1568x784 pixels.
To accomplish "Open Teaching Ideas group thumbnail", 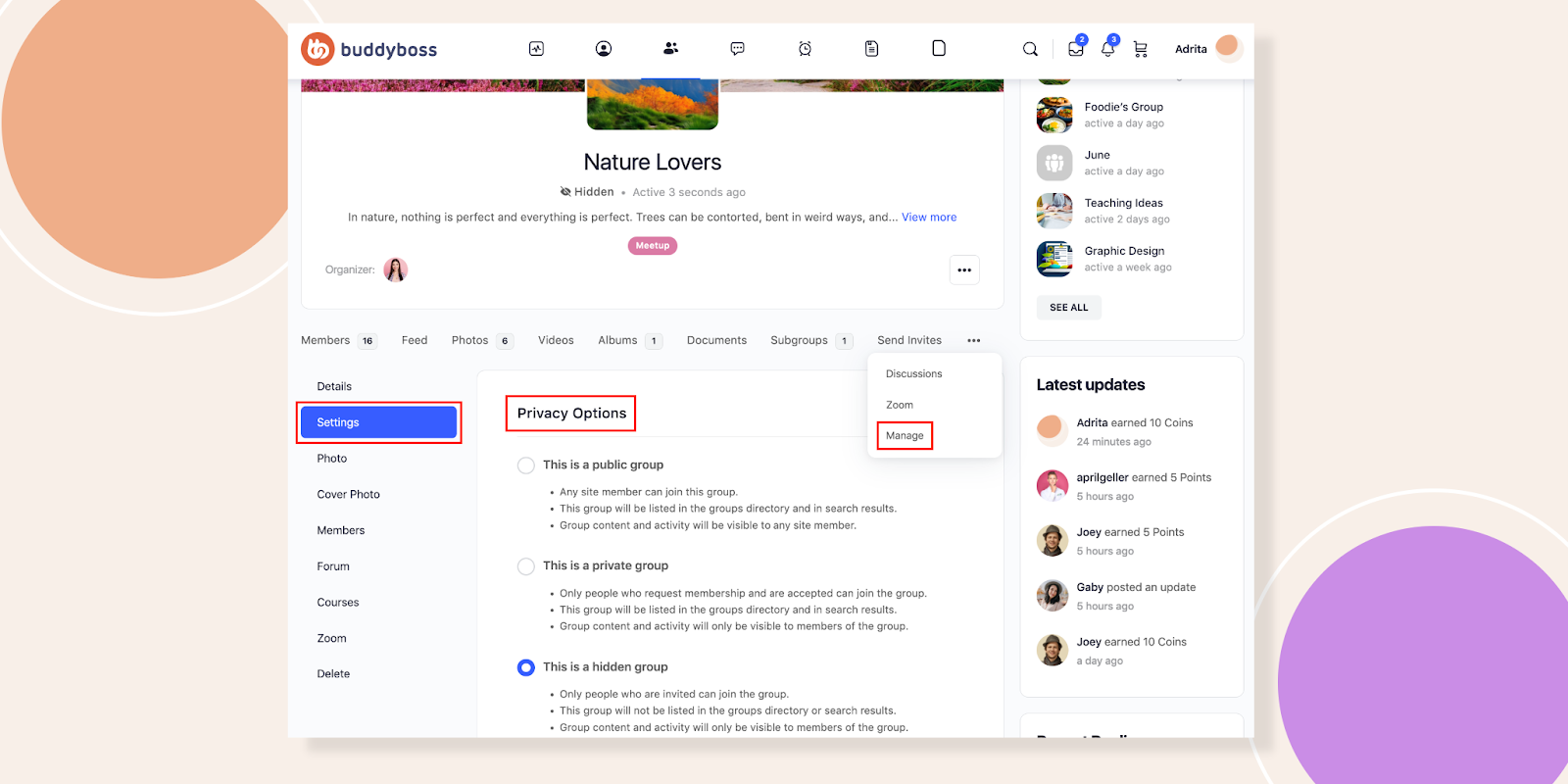I will pyautogui.click(x=1054, y=211).
